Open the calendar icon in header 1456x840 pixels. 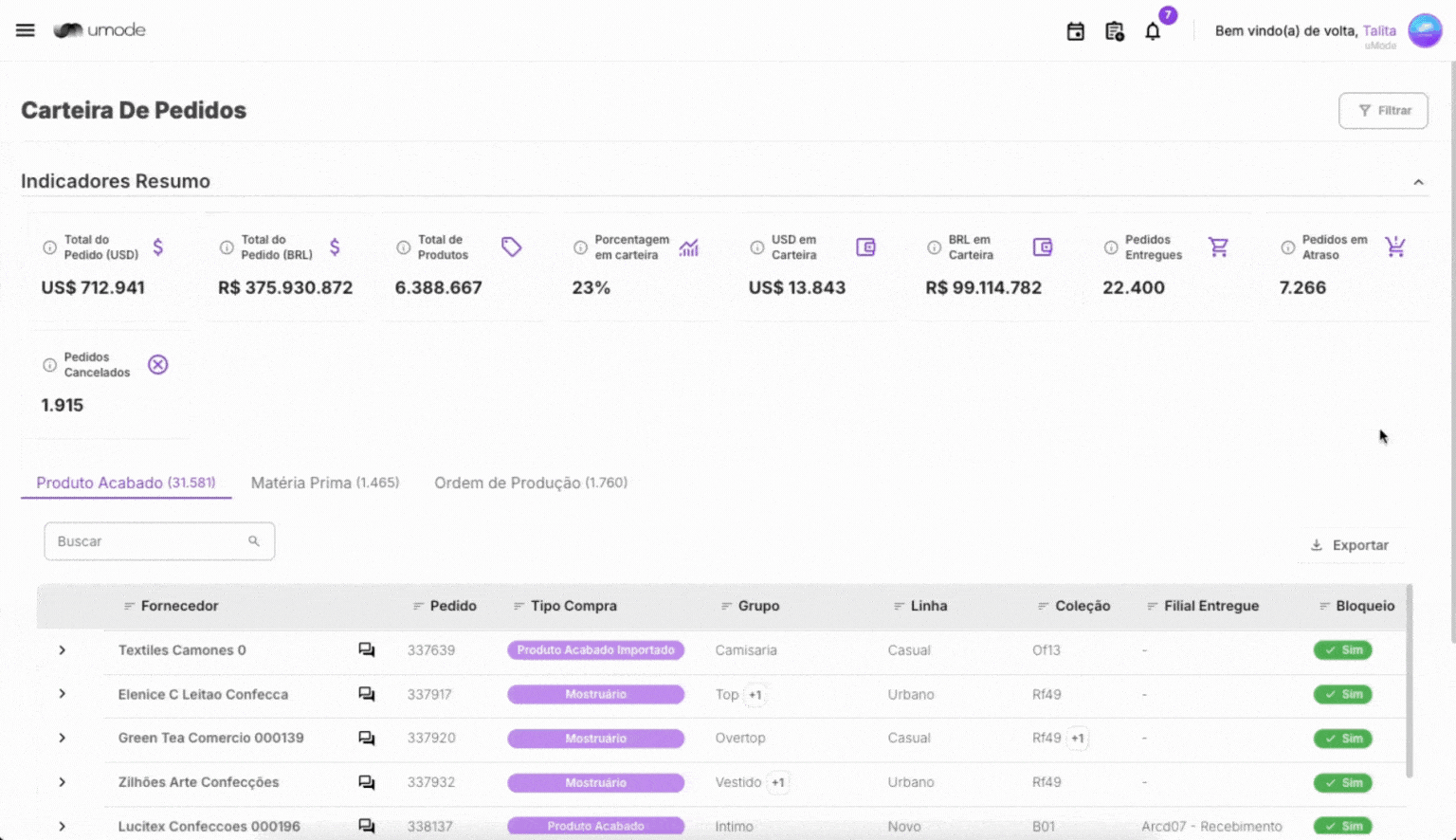(x=1075, y=31)
